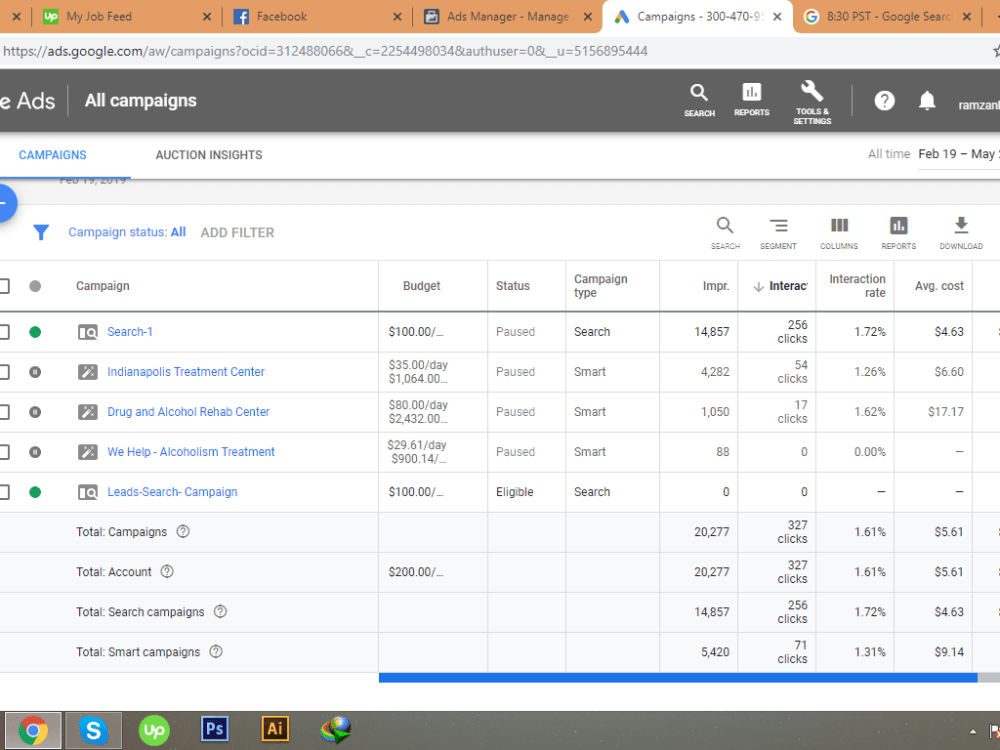The height and width of the screenshot is (750, 1000).
Task: Open Drug and Alcohol Rehab Center campaign
Action: (188, 412)
